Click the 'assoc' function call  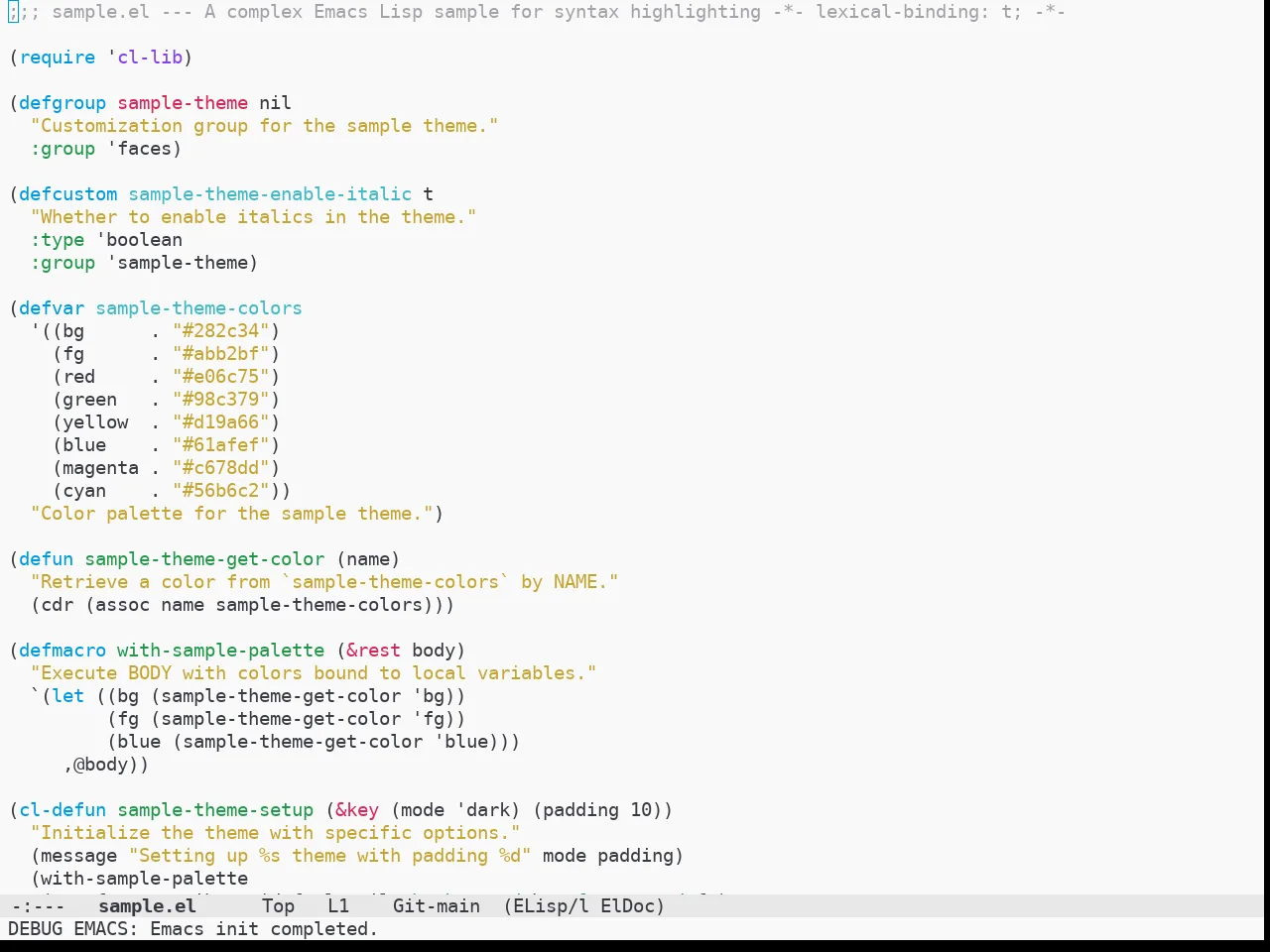tap(123, 605)
